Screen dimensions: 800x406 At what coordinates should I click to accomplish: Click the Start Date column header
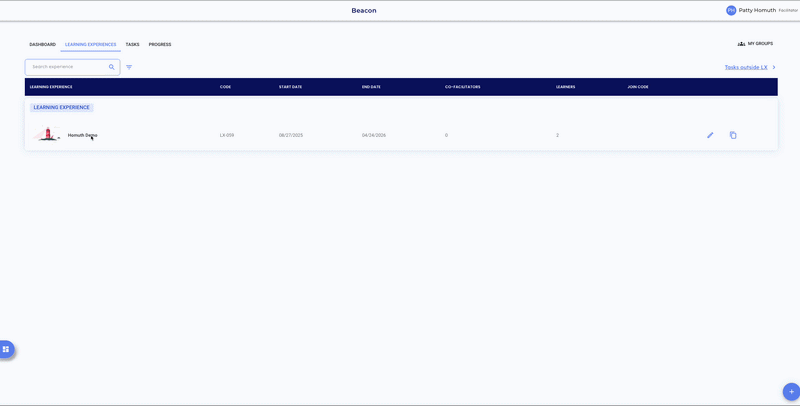point(290,87)
